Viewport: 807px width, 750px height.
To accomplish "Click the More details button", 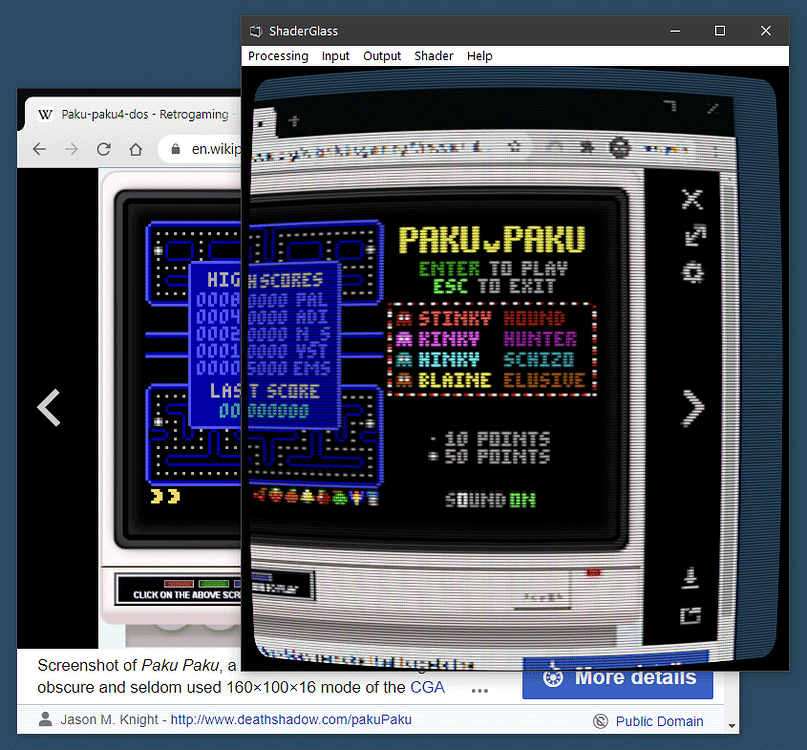I will (617, 677).
